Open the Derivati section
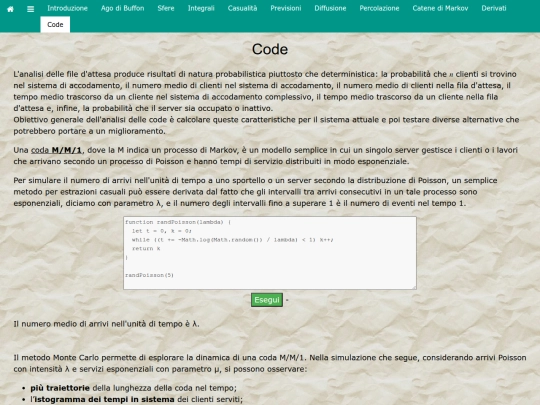Image resolution: width=540 pixels, height=405 pixels. tap(494, 8)
